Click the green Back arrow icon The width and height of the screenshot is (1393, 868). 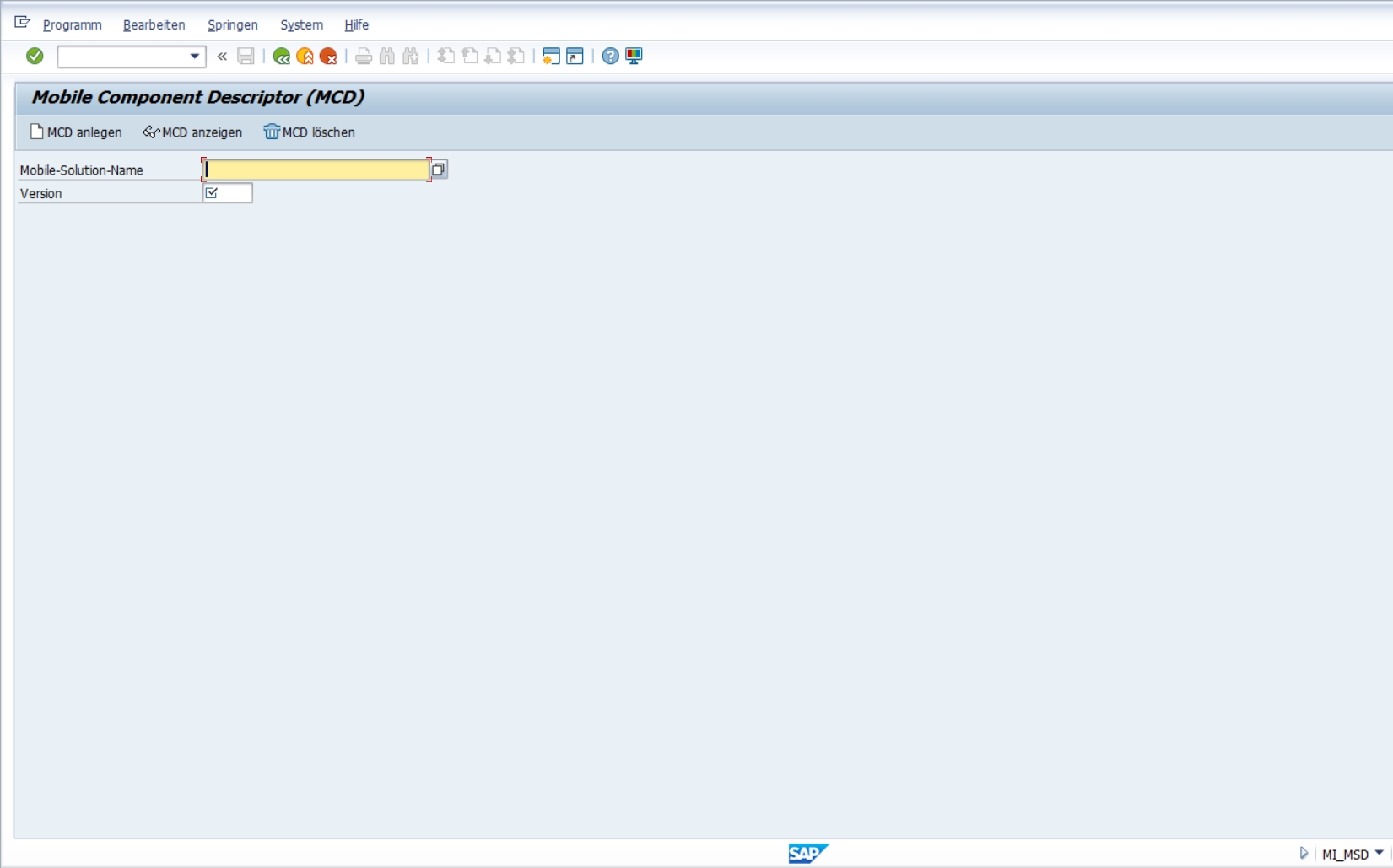pyautogui.click(x=282, y=57)
